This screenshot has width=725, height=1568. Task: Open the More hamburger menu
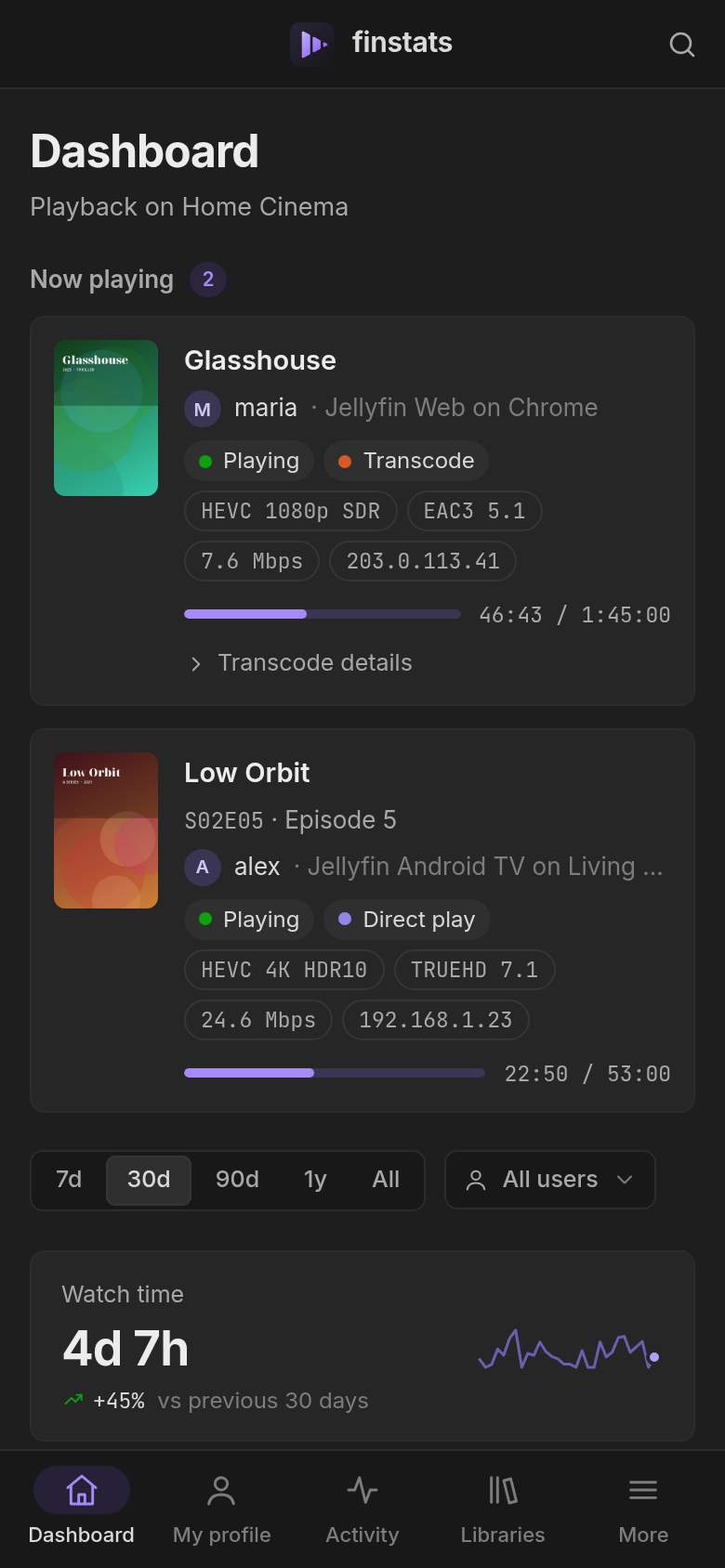(643, 1490)
